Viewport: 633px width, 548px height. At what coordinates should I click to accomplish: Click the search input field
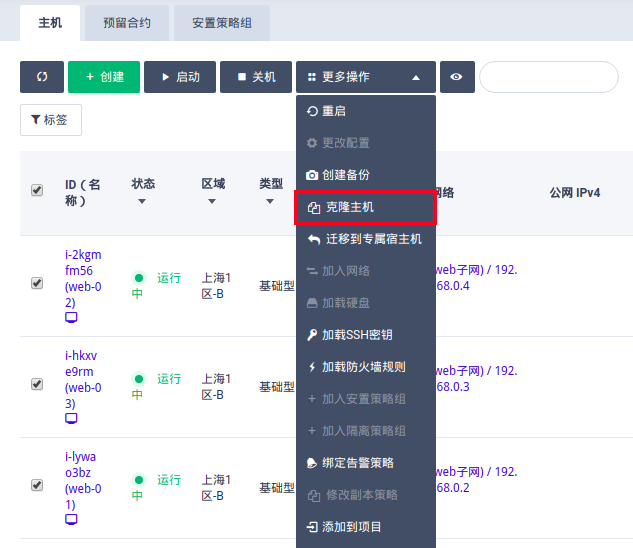[x=548, y=77]
